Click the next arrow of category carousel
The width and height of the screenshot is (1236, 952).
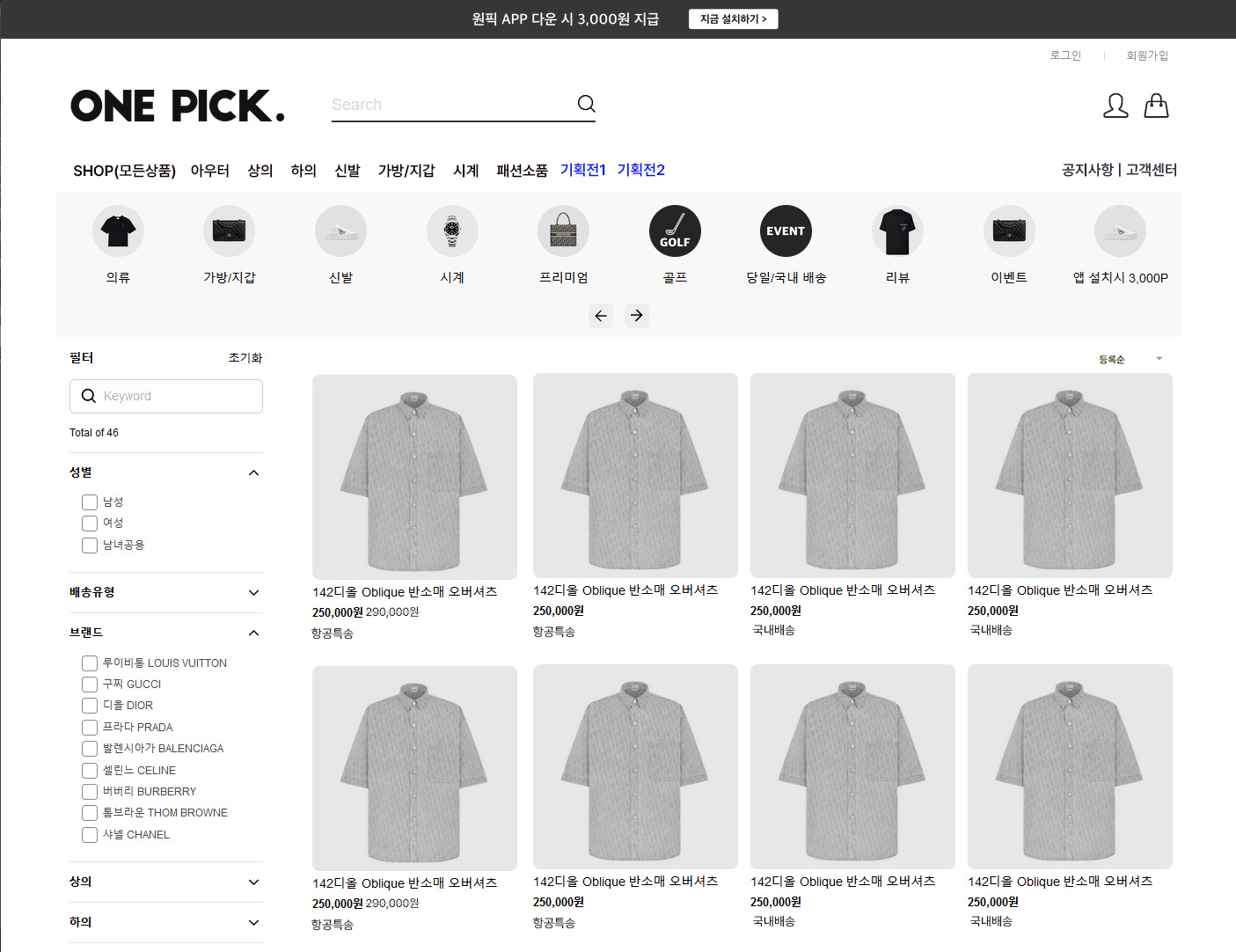[x=637, y=316]
